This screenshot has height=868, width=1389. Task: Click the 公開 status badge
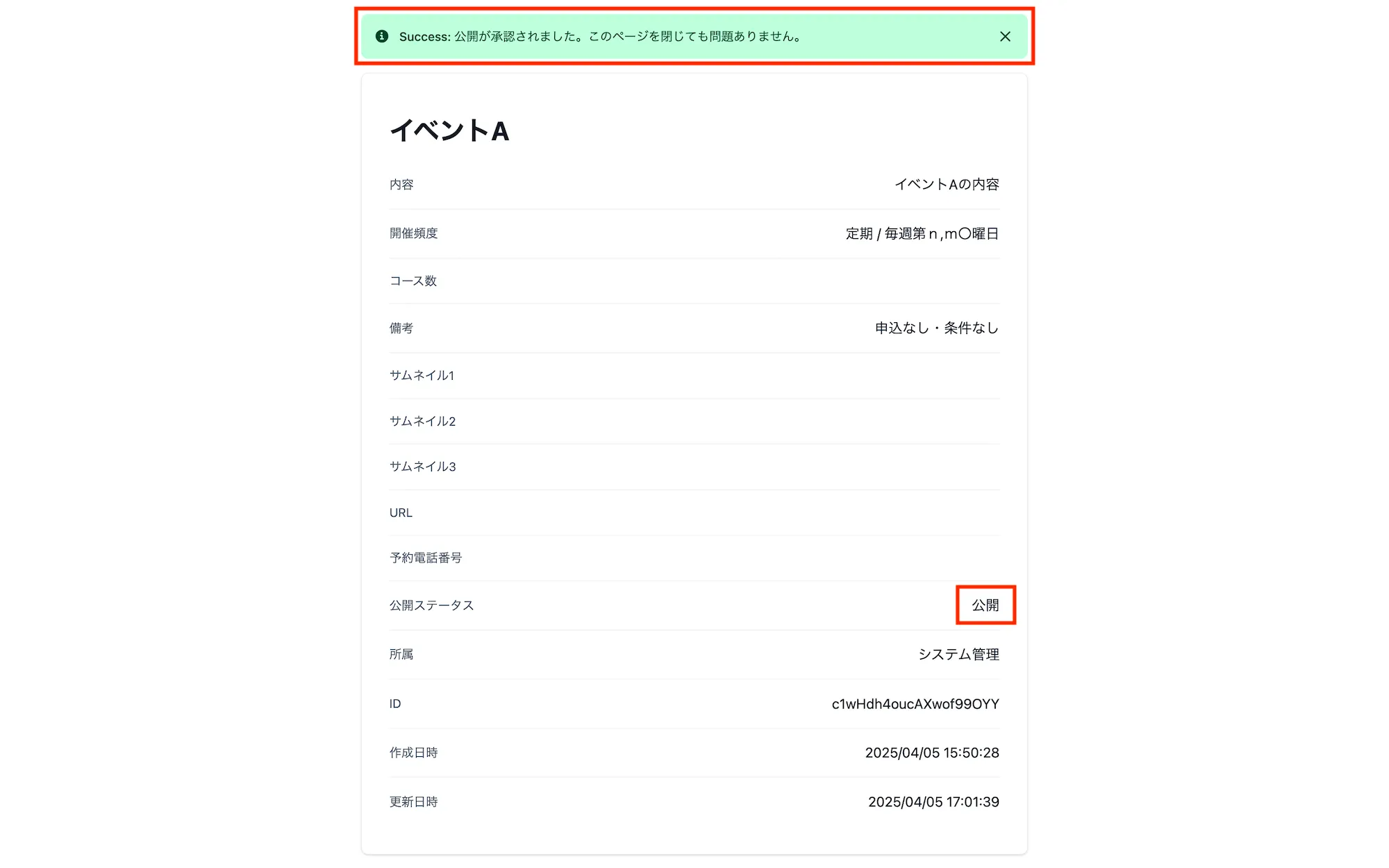985,605
